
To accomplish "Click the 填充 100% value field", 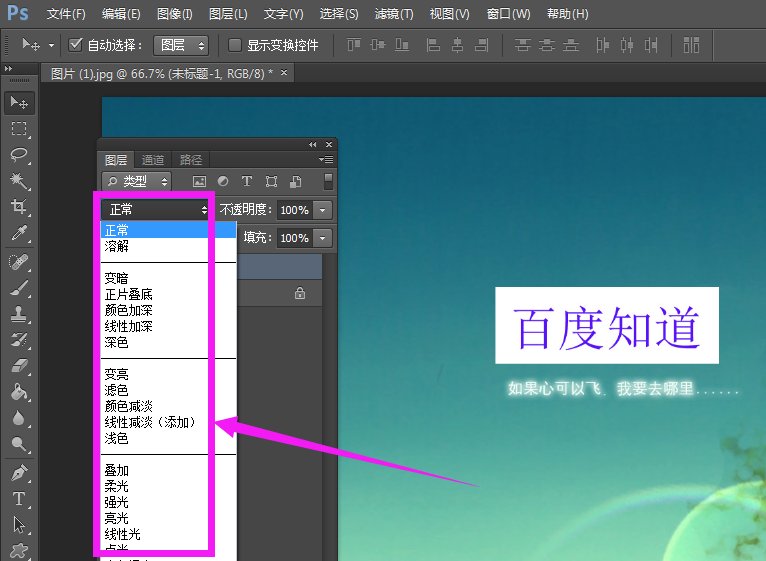I will 295,238.
